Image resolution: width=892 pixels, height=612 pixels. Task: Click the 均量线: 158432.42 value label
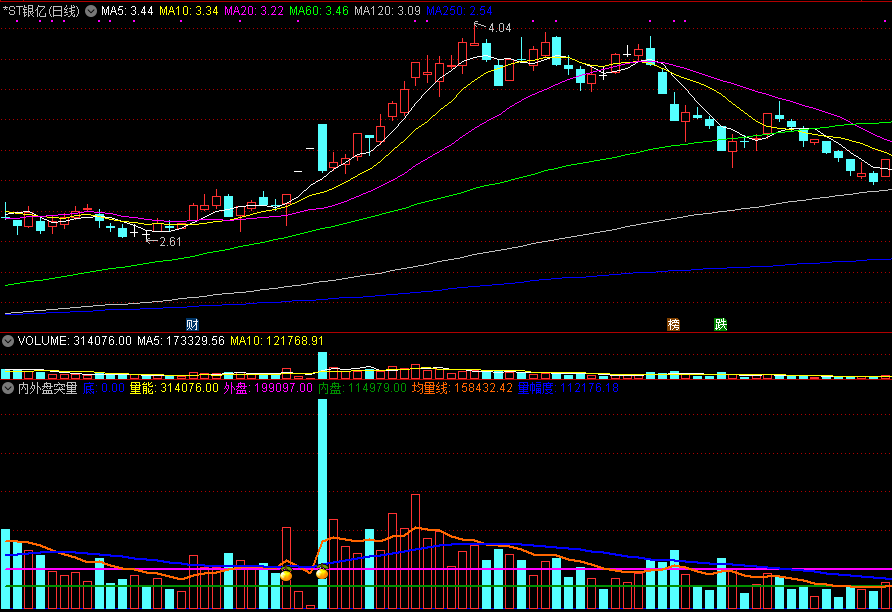(x=462, y=388)
